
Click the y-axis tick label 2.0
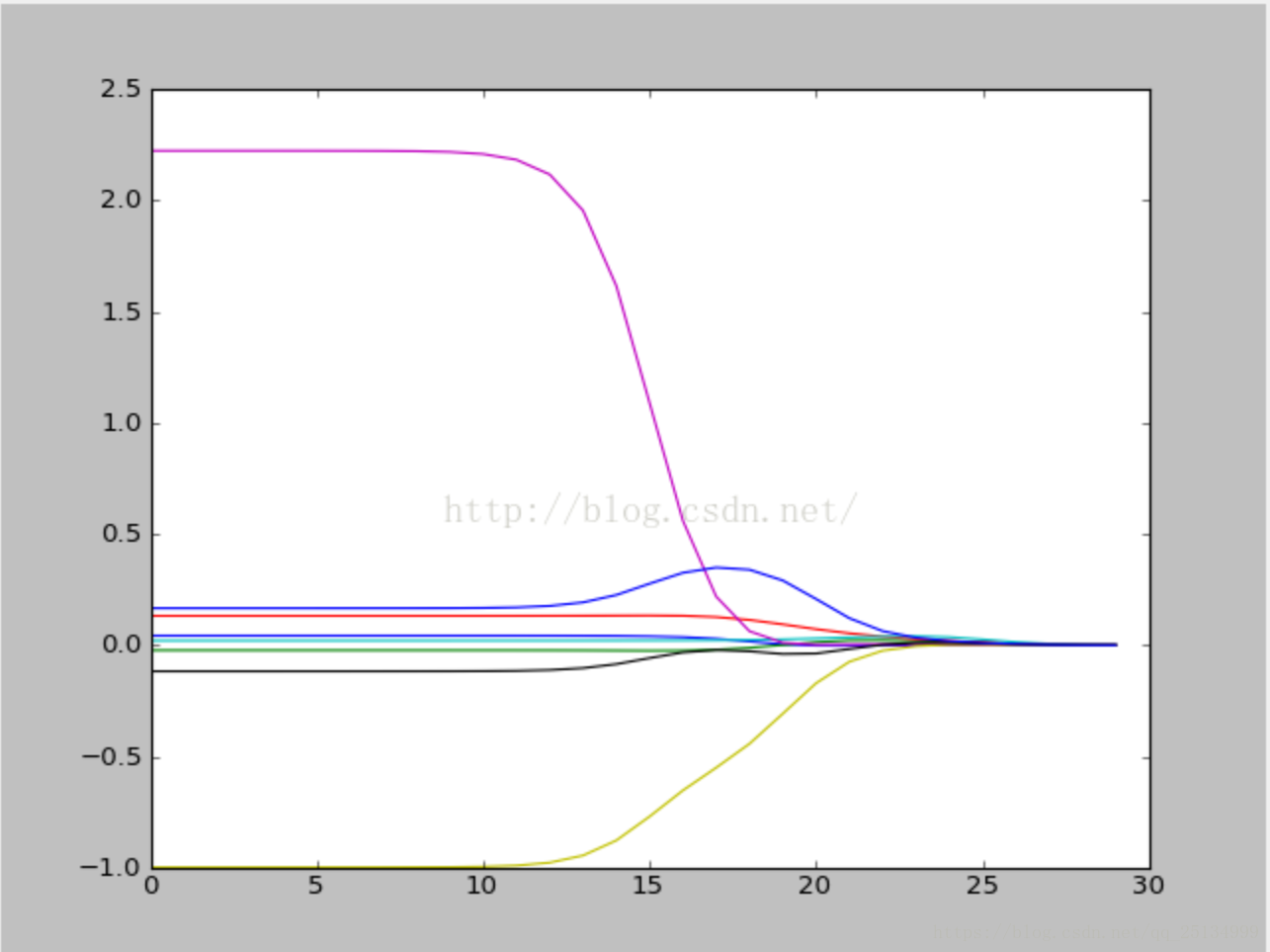120,200
